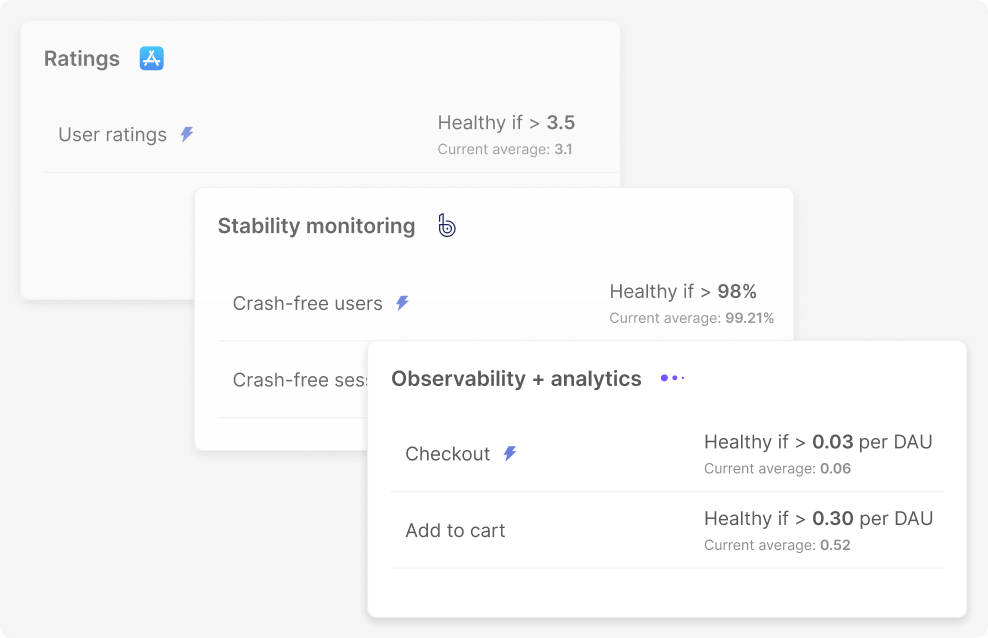Click the purple dots icon beside Observability + analytics

tap(672, 378)
